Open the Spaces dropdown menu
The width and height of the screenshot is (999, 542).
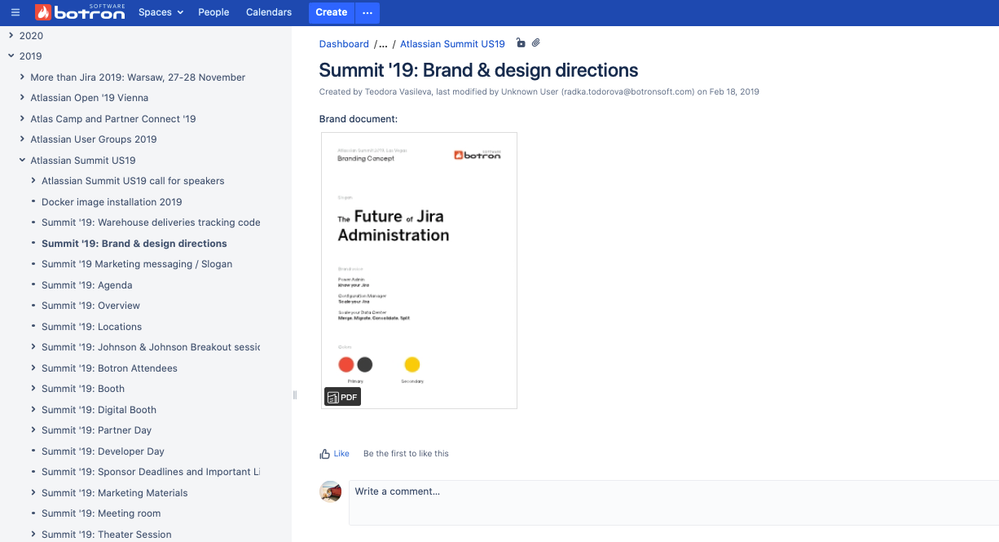pyautogui.click(x=161, y=12)
